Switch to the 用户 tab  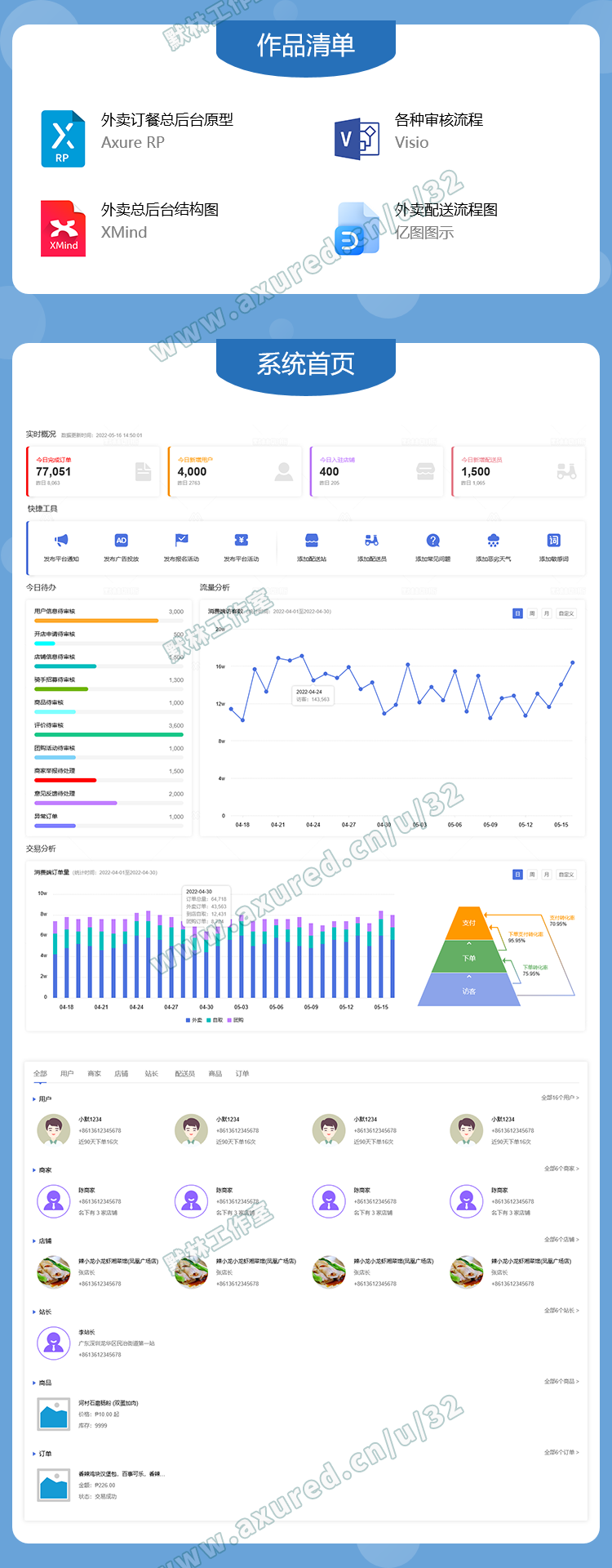point(67,1074)
